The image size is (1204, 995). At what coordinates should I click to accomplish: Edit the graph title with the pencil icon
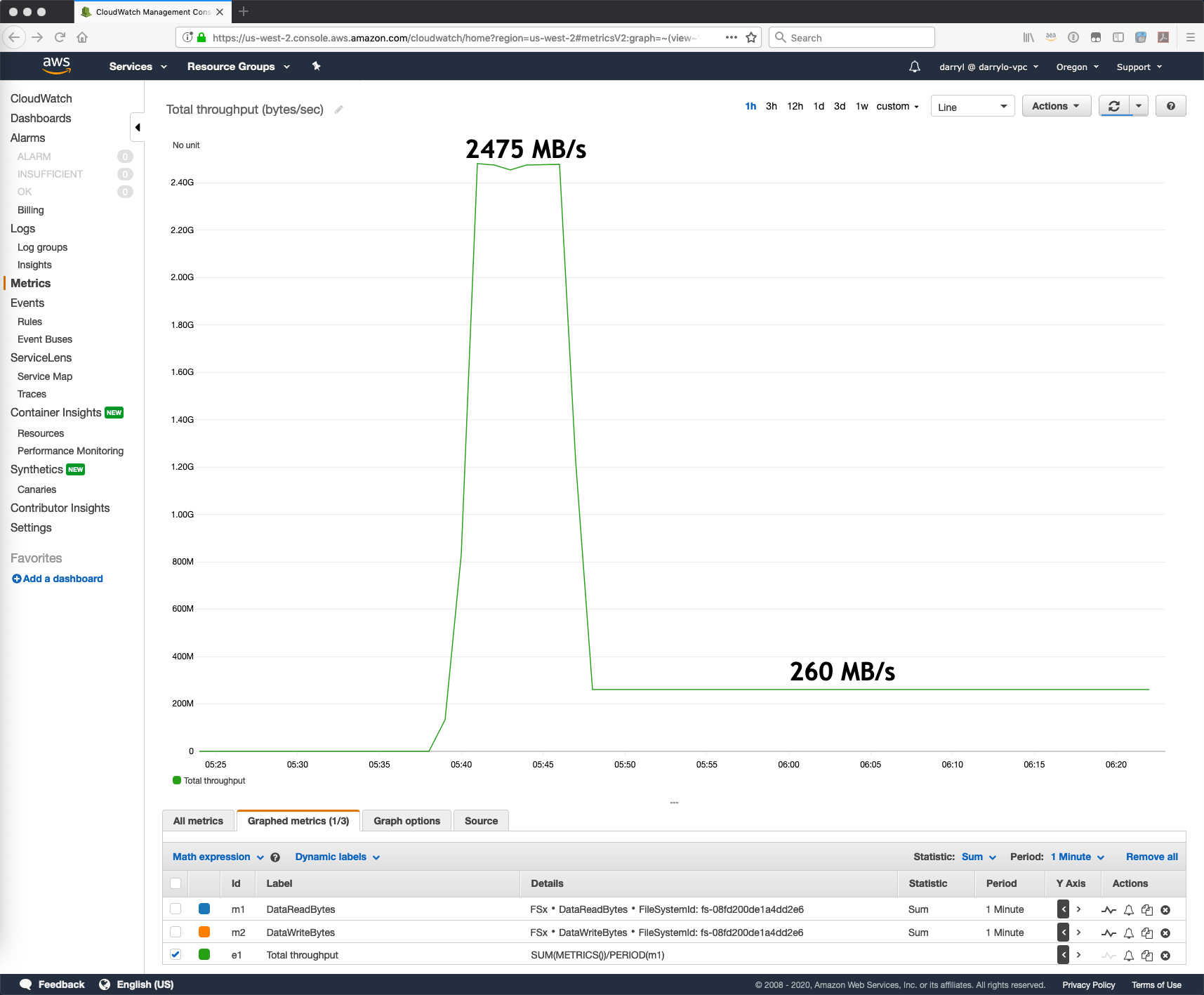pos(338,110)
